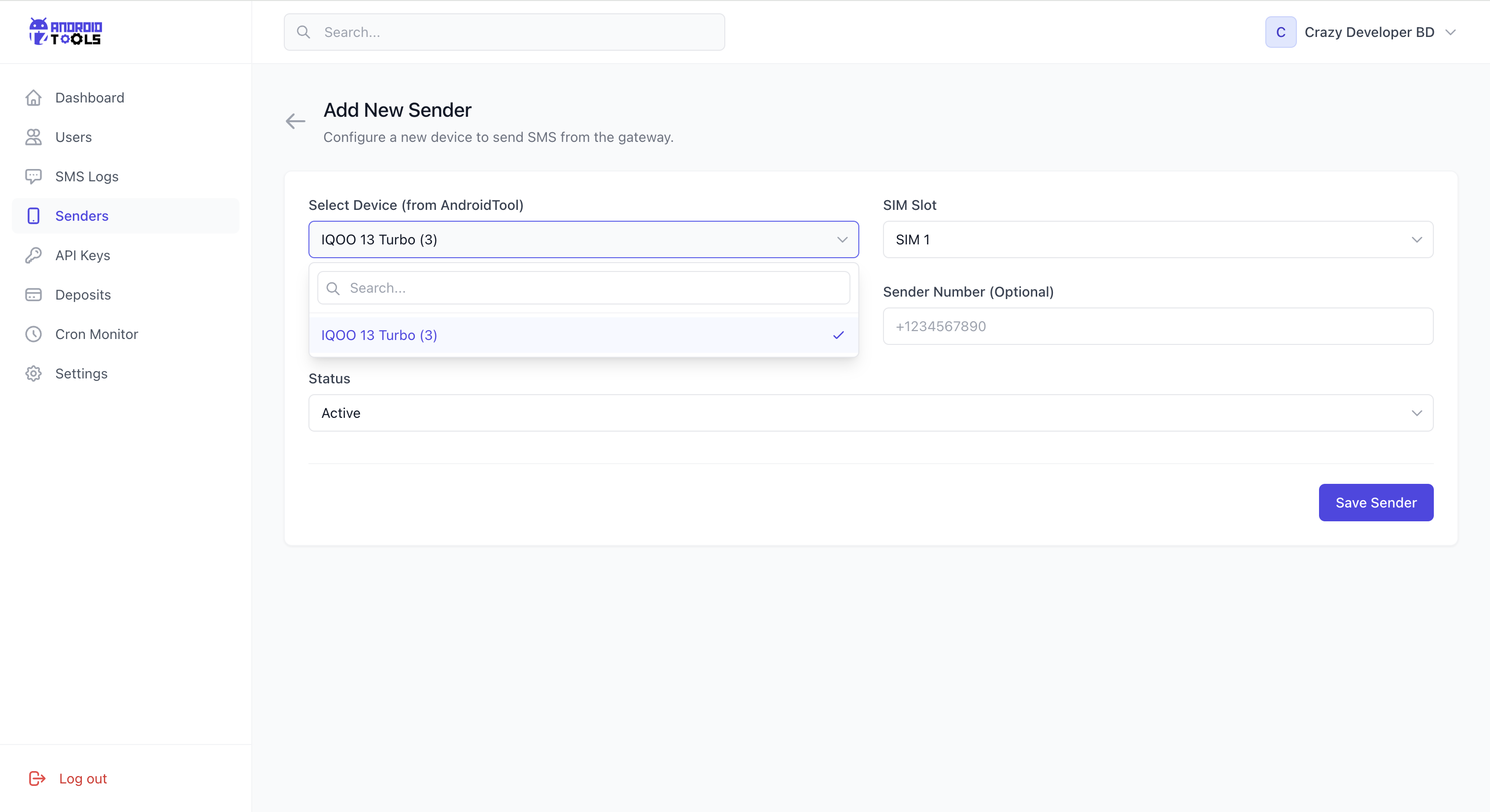Click the user avatar letter C
The width and height of the screenshot is (1490, 812).
[1281, 32]
